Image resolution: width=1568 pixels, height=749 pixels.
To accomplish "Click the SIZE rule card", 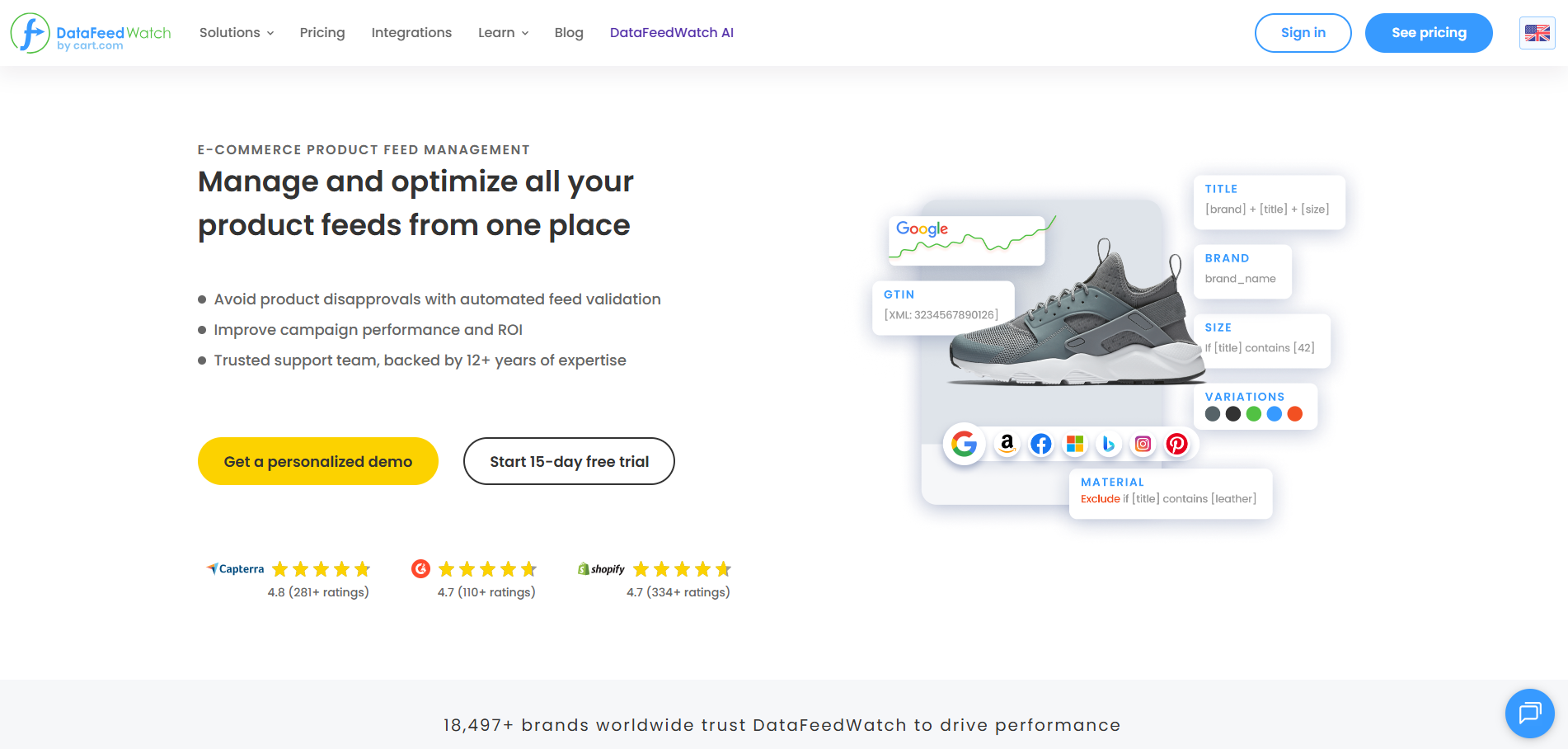I will 1262,341.
